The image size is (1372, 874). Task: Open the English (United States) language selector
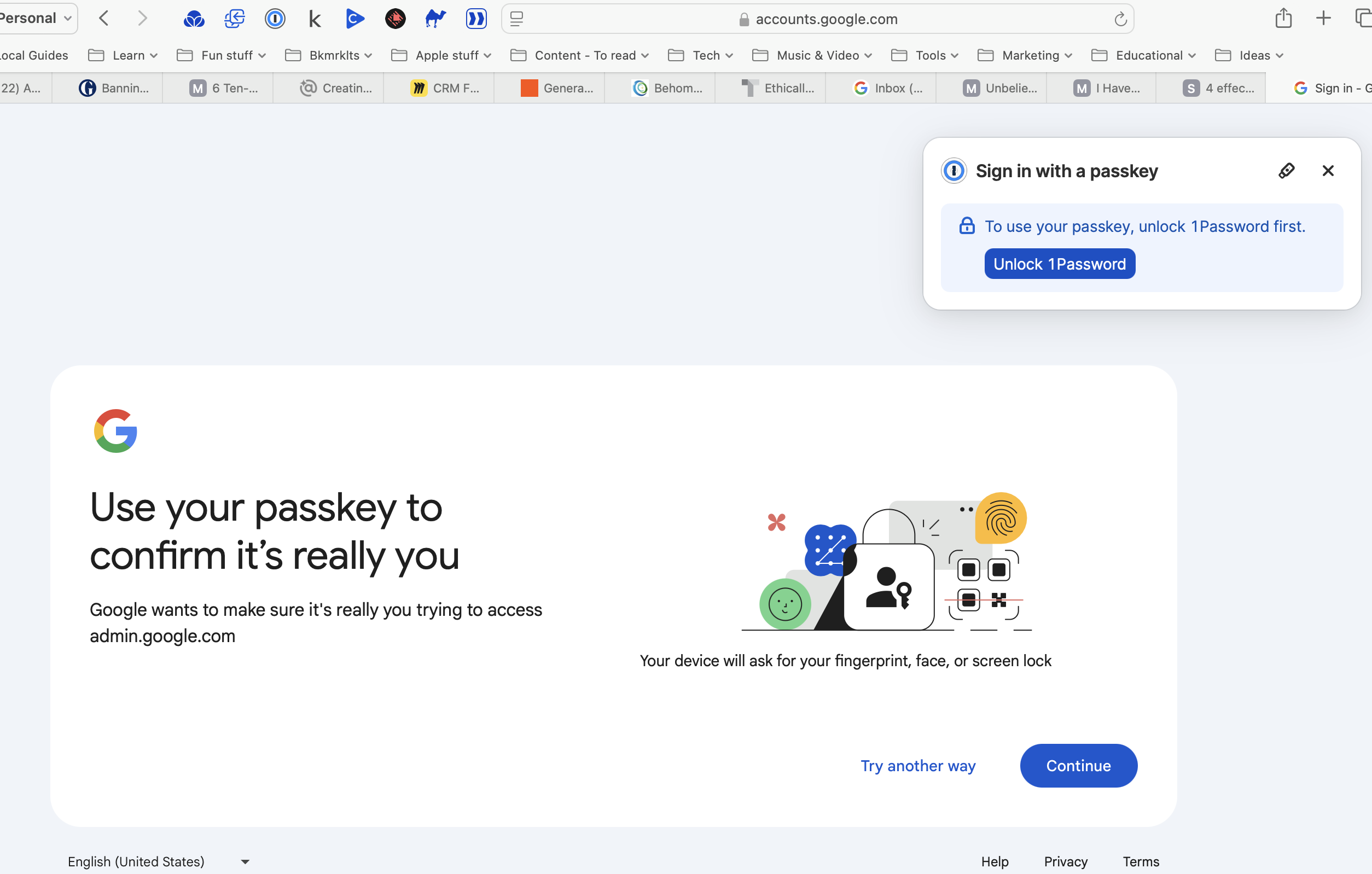coord(159,861)
